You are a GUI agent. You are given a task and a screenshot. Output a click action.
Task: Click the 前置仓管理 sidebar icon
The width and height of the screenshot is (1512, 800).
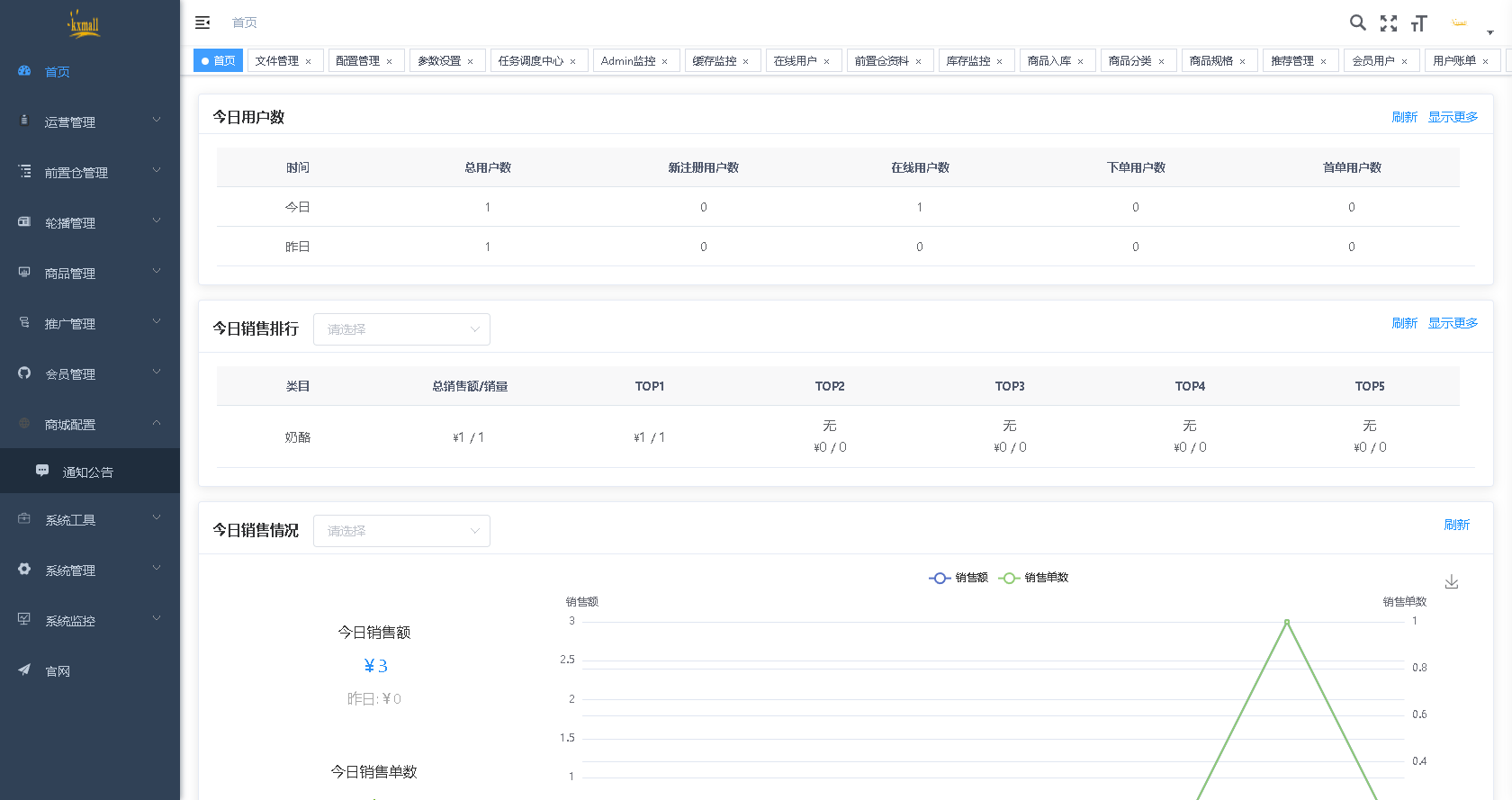24,171
